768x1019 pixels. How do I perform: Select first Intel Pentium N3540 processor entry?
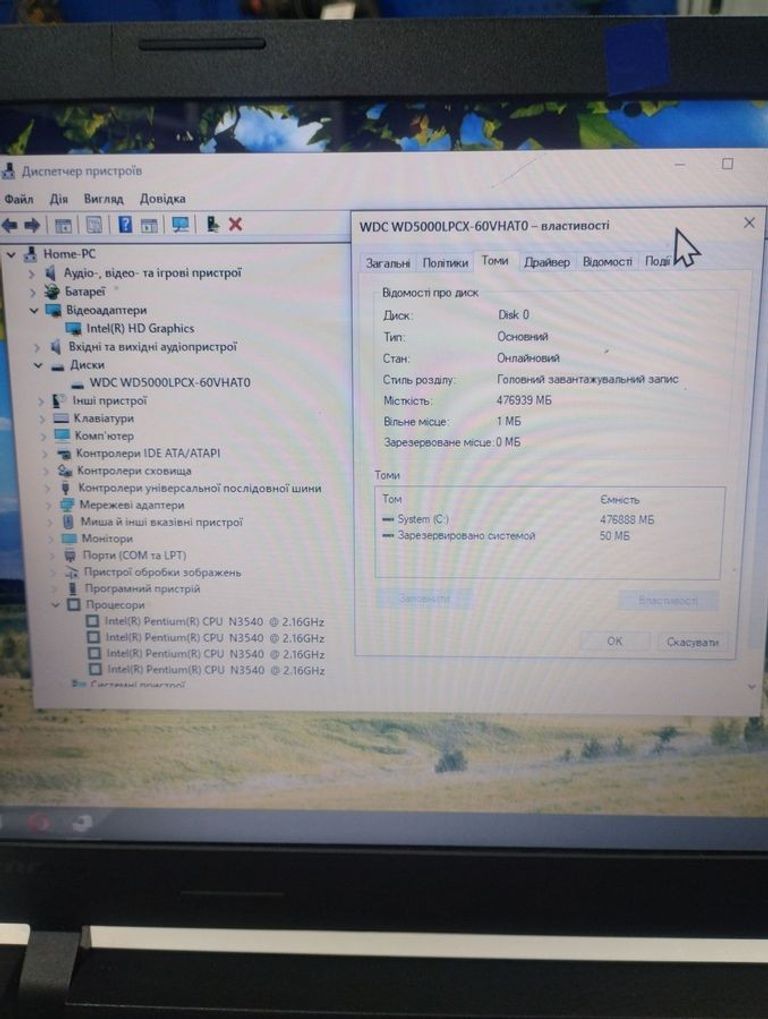[214, 622]
